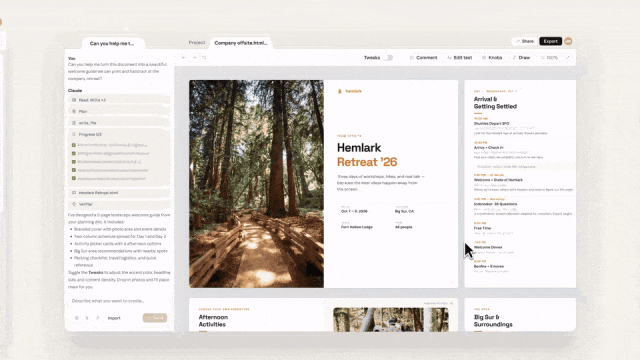Click the 'Free Time' schedule entry
Screen dimensions: 640x360
coord(482,228)
